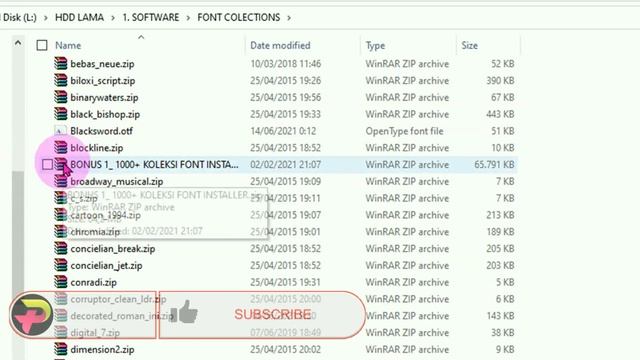Navigate to 1. SOFTWARE breadcrumb

tap(151, 18)
